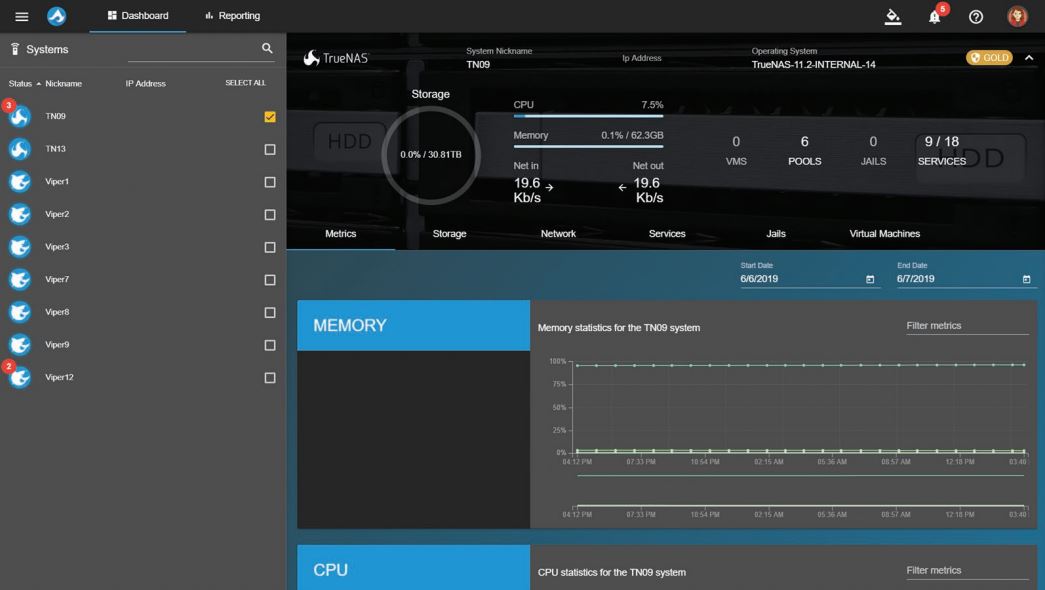1045x590 pixels.
Task: Uncheck the TN09 system checkbox
Action: 270,117
